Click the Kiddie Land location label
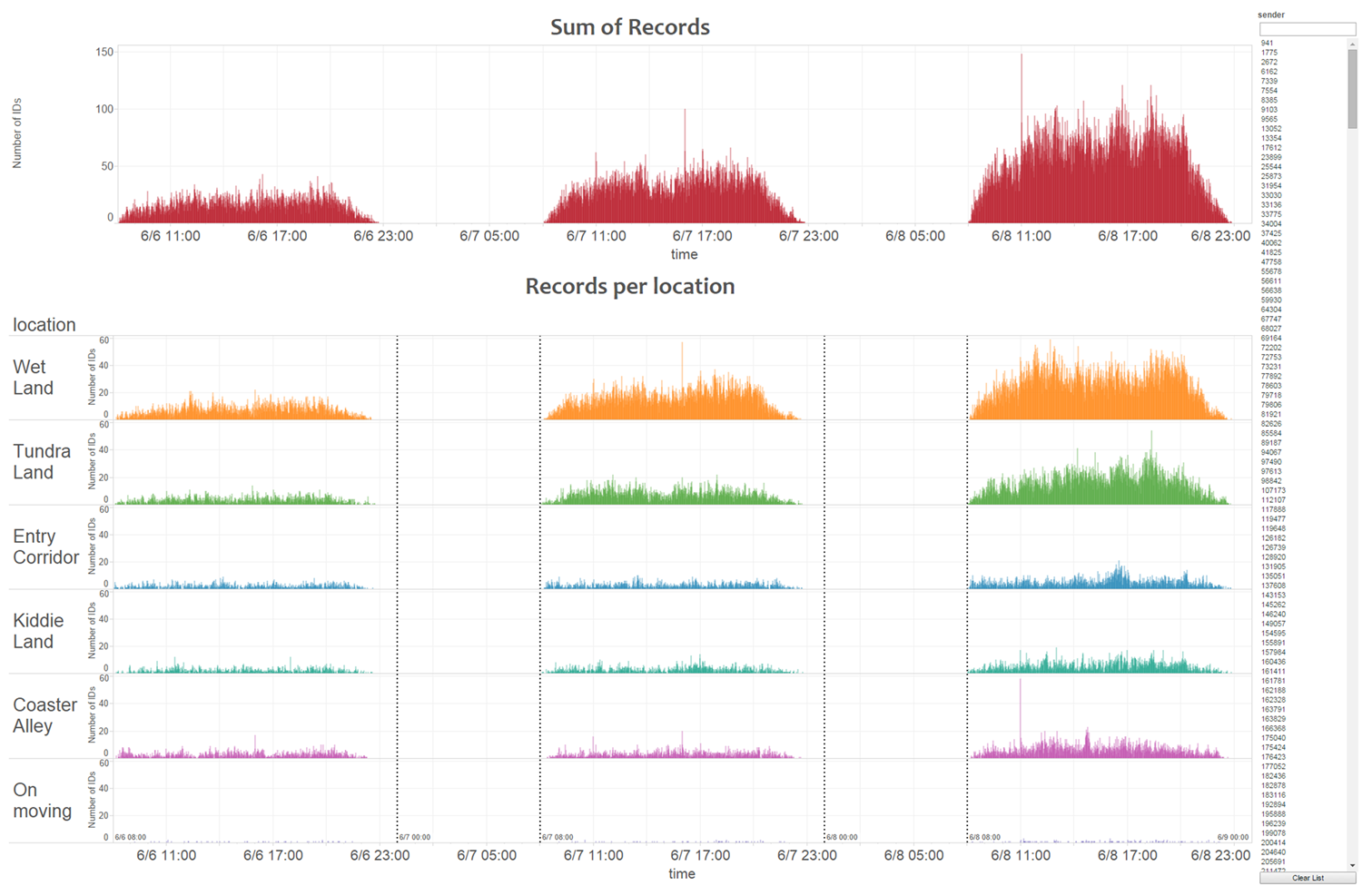Viewport: 1372px width, 886px height. pos(38,631)
